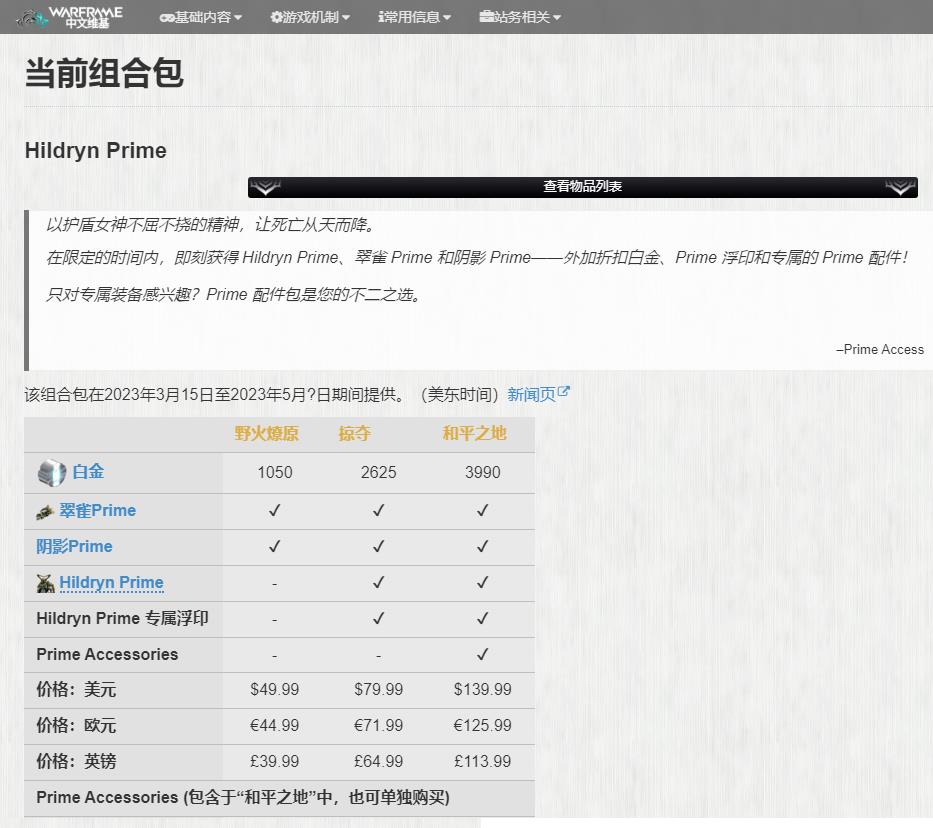Click the 野火燎原 column header
933x828 pixels.
point(267,433)
